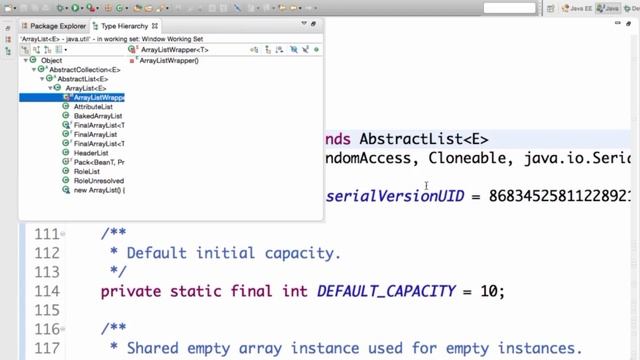This screenshot has width=640, height=360.
Task: Click serialVersionUID in the editor
Action: 395,196
